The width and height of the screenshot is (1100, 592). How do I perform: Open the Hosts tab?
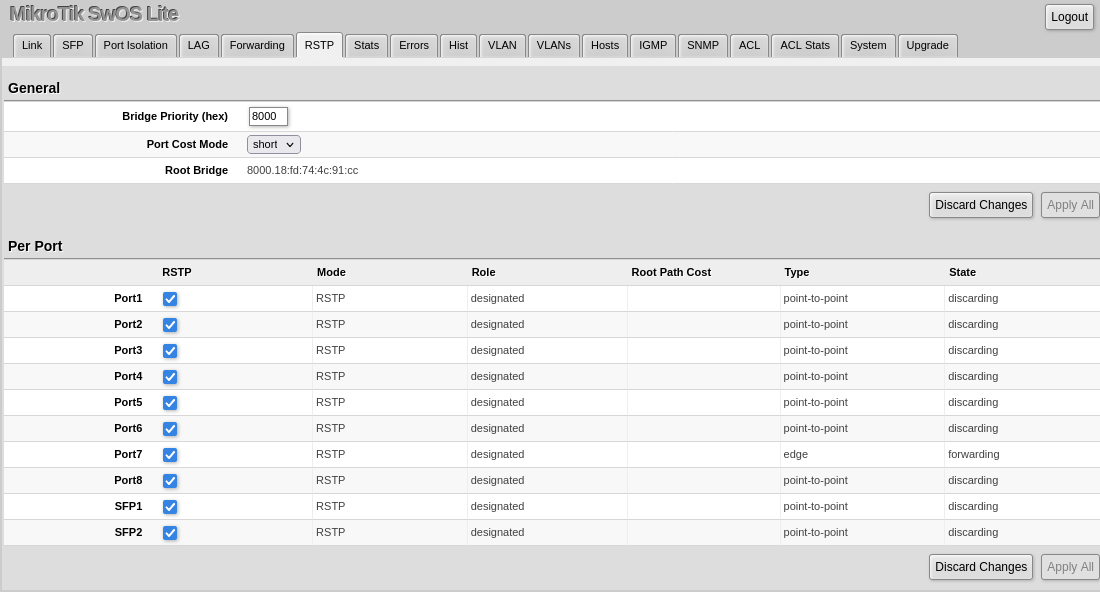[604, 45]
